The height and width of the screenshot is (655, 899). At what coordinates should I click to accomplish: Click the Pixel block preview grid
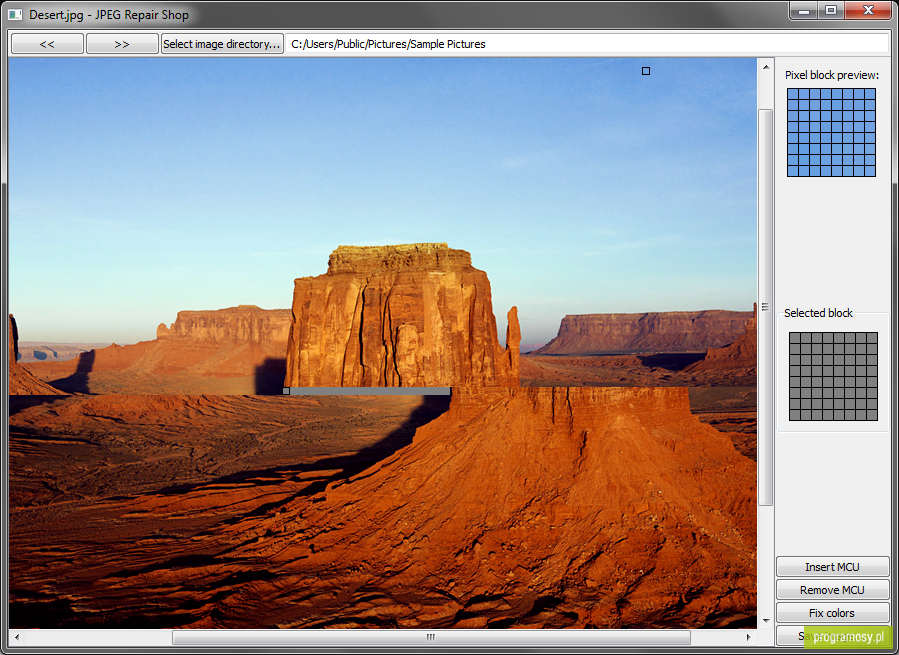(x=831, y=132)
